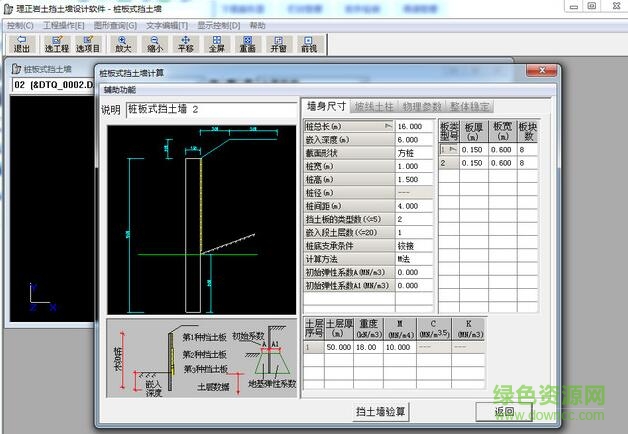Click the 全屏 full screen icon

[216, 43]
